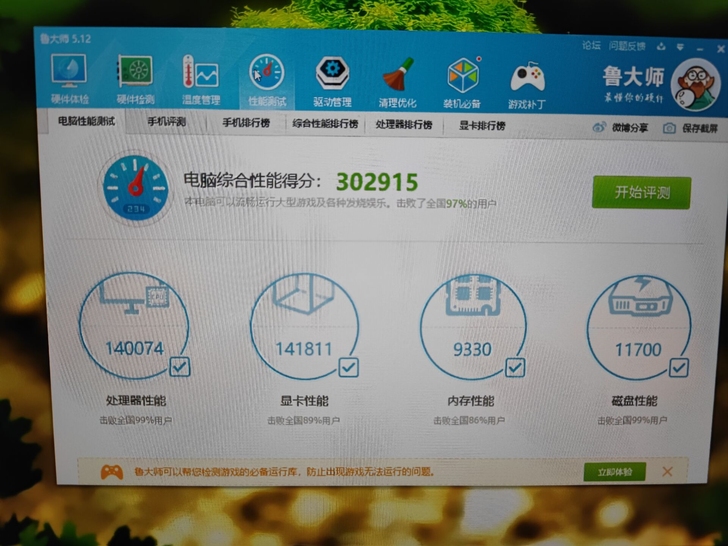728x546 pixels.
Task: Dismiss the notification bar with orange X
Action: 667,472
